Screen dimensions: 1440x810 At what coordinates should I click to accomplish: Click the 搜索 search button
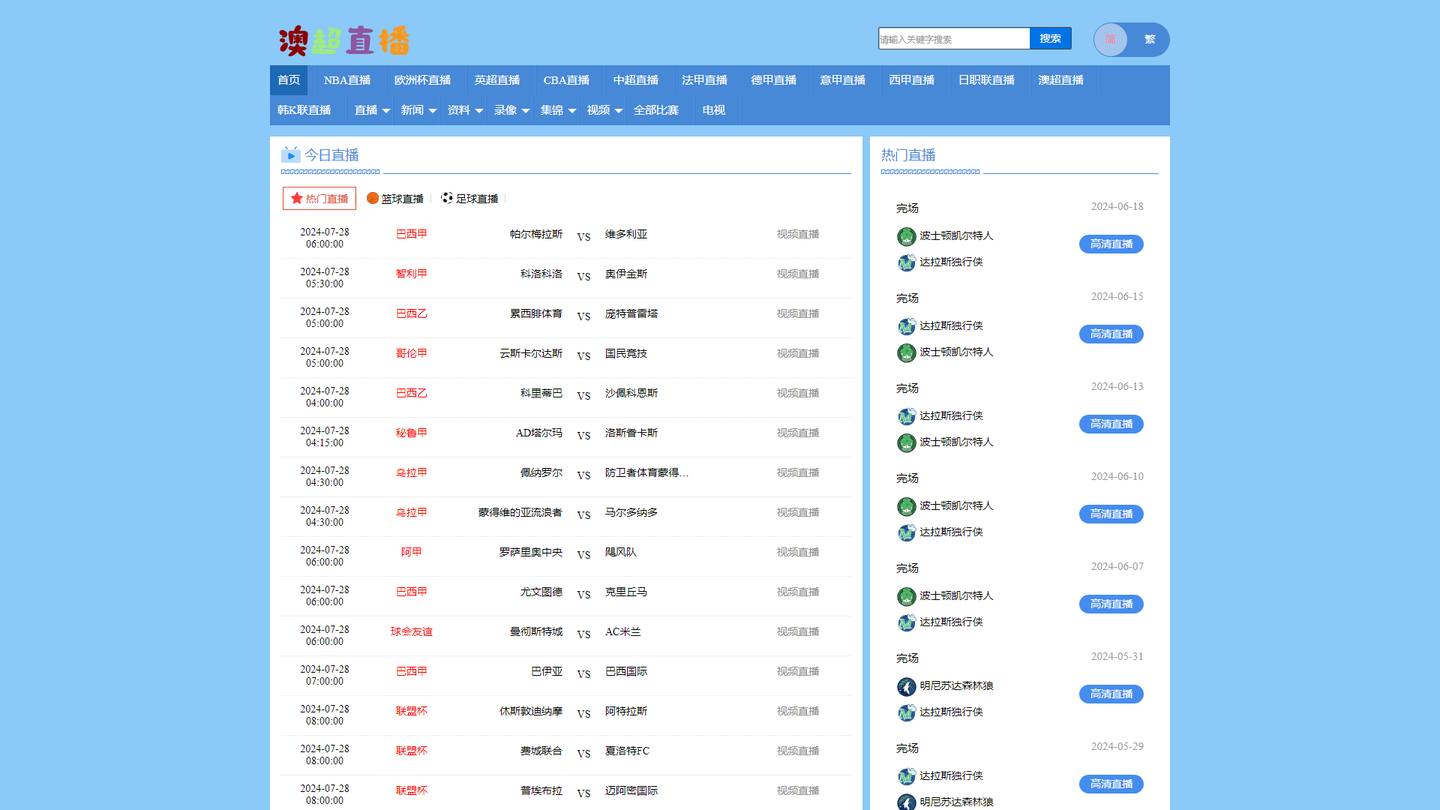tap(1050, 38)
